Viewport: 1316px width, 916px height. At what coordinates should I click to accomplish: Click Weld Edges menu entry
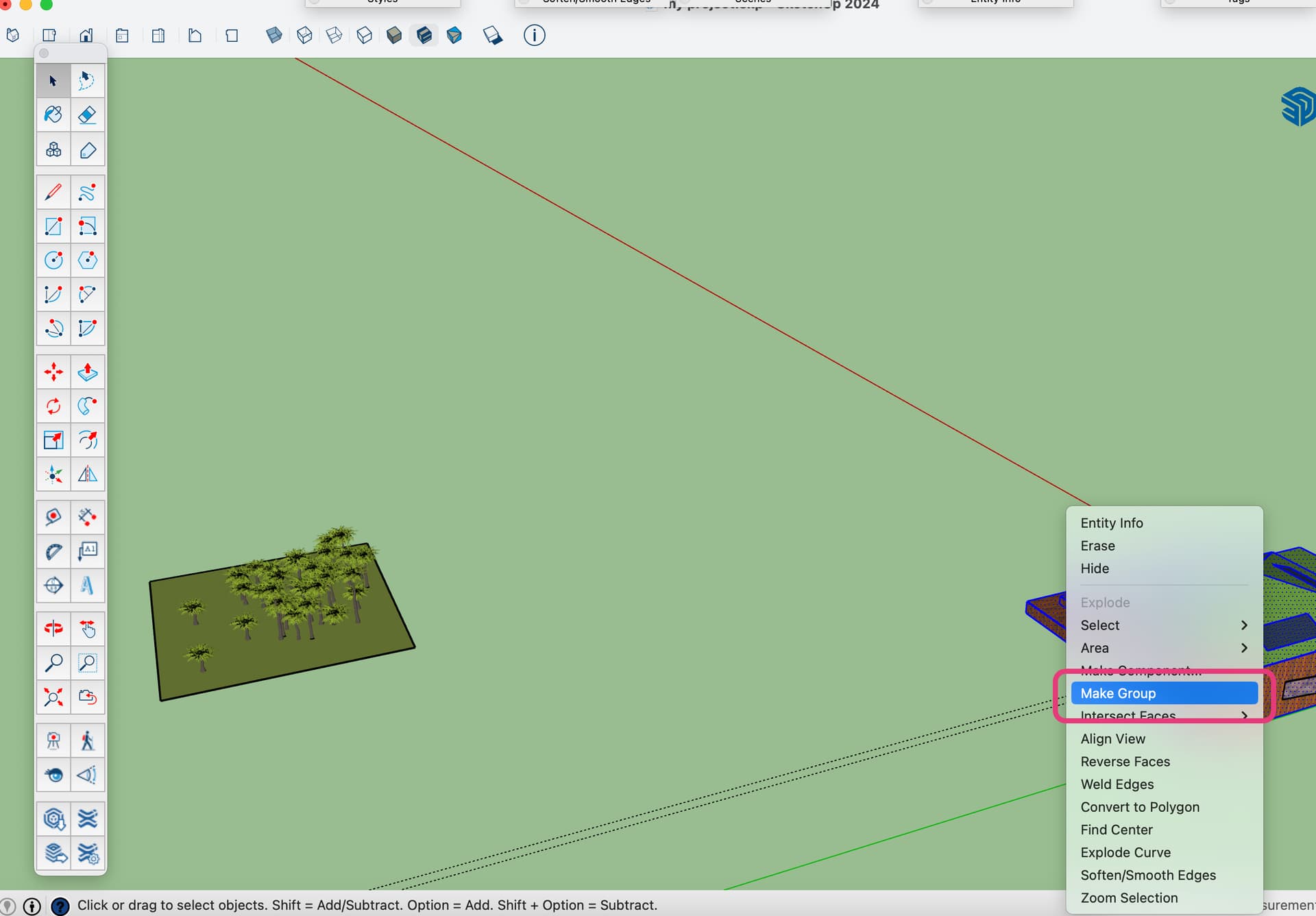tap(1117, 784)
